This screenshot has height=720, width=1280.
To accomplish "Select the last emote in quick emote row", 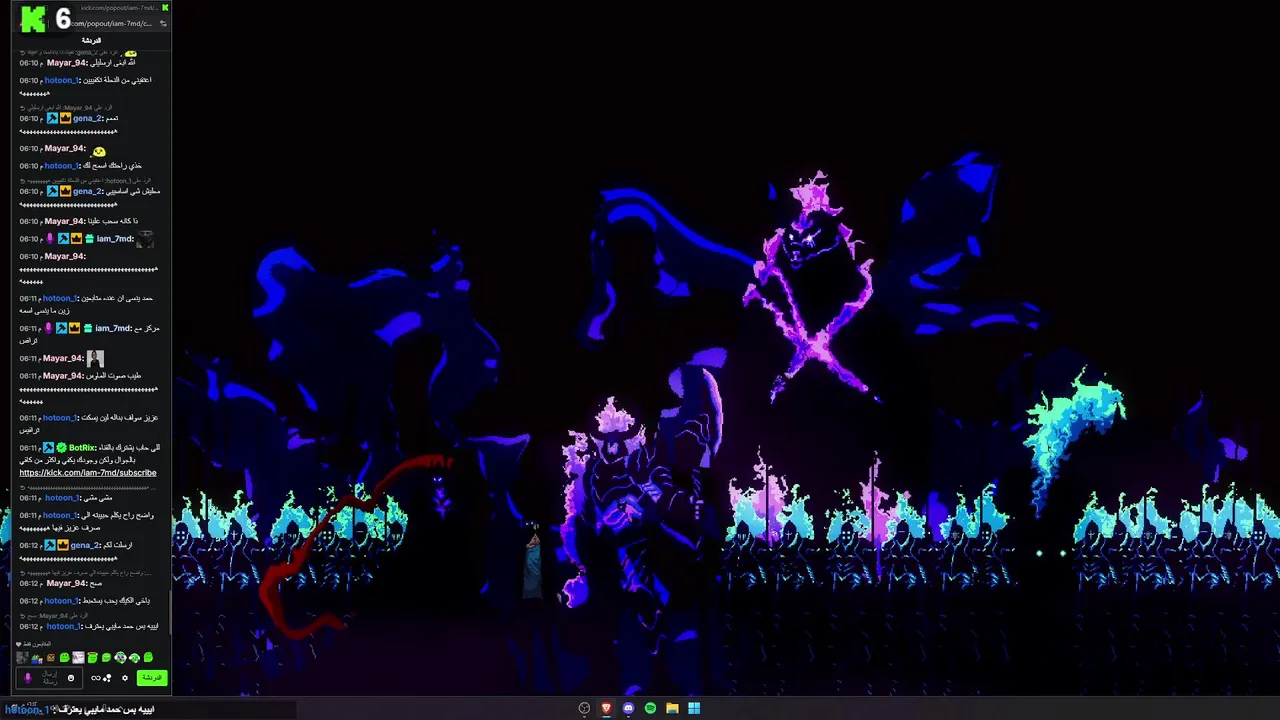I will [148, 657].
